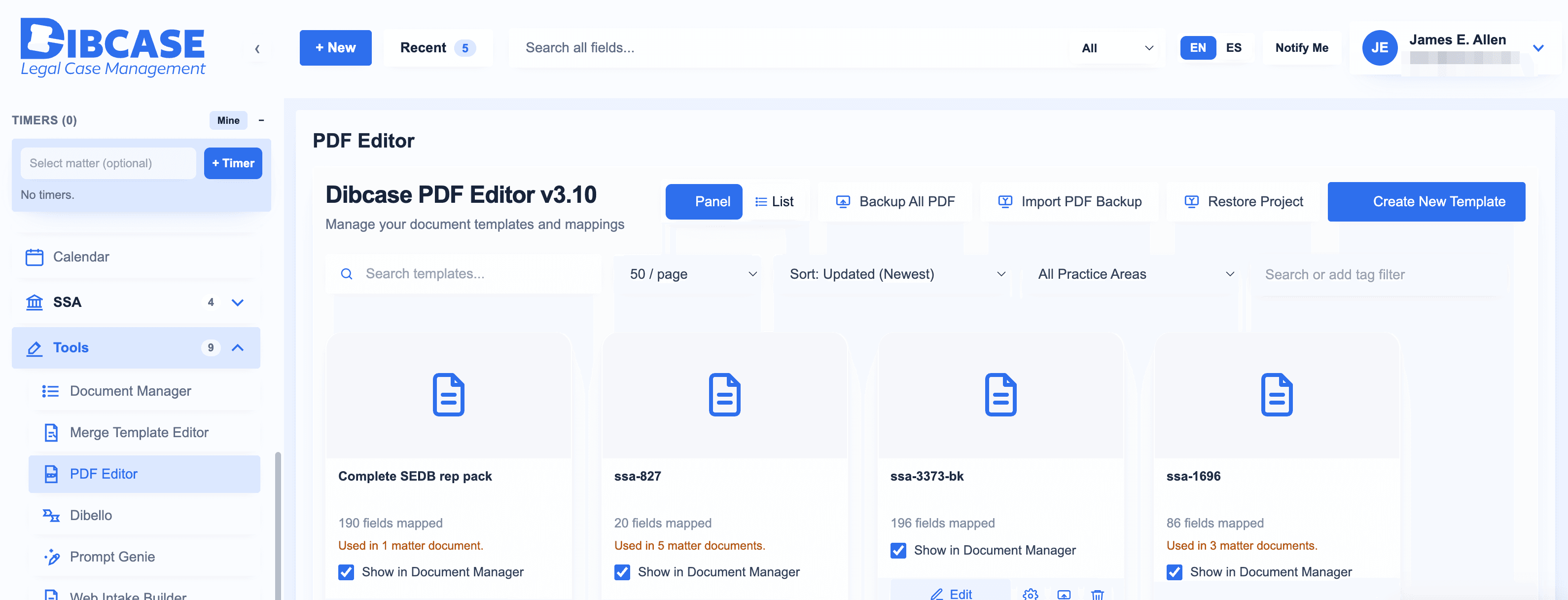Click export icon for ssa-3373-bk
Image resolution: width=1568 pixels, height=600 pixels.
1064,594
